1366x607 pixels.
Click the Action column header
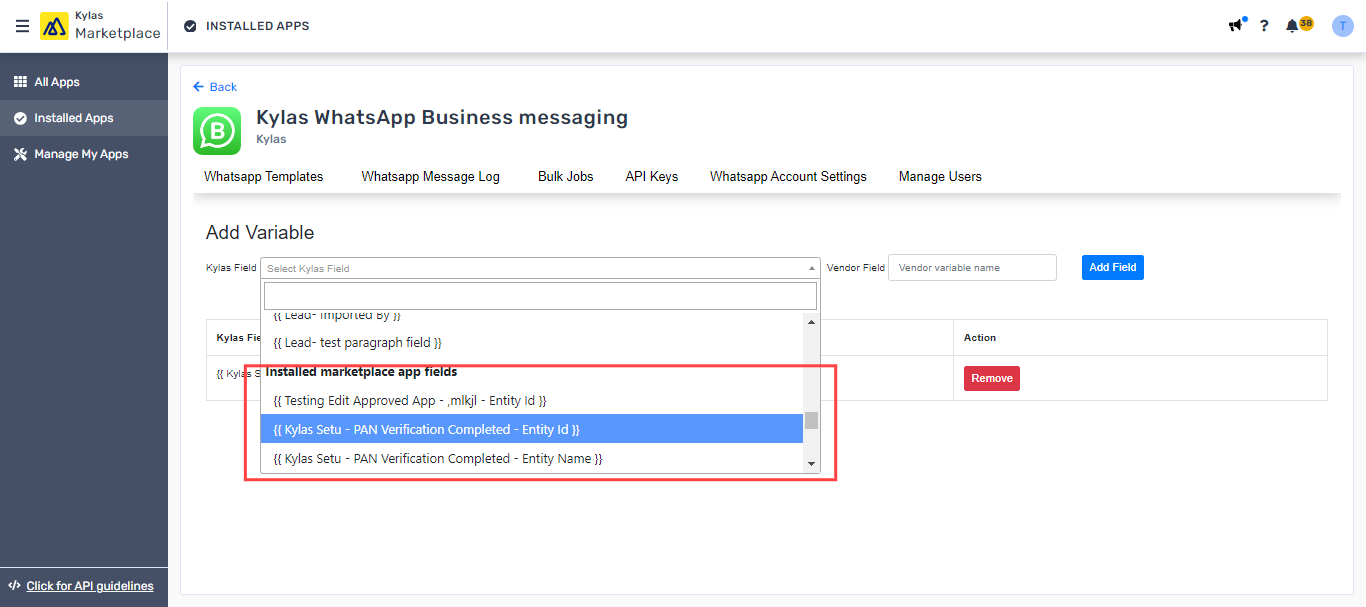(980, 338)
